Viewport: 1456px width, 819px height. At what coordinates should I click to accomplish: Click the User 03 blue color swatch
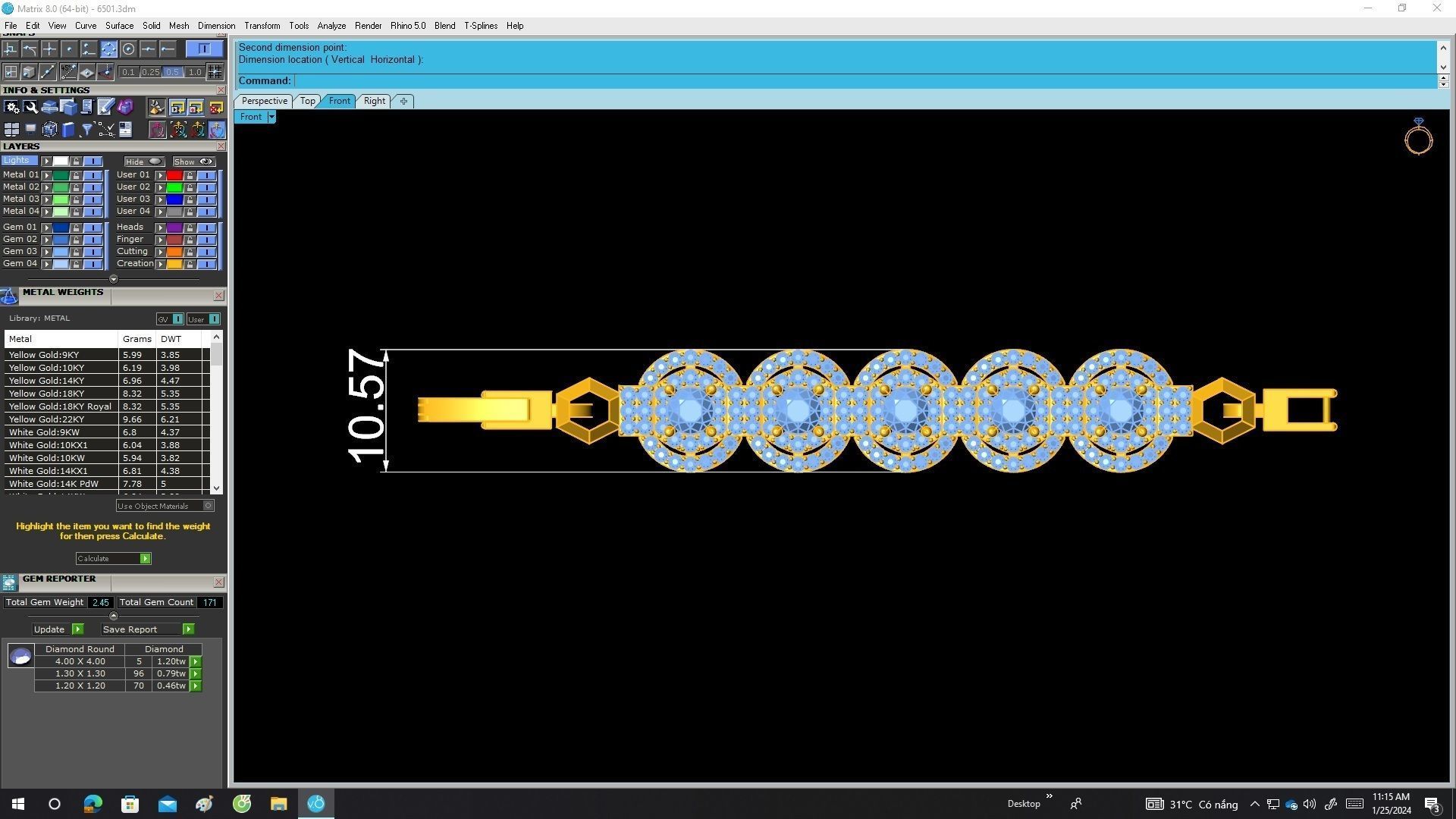(x=174, y=199)
